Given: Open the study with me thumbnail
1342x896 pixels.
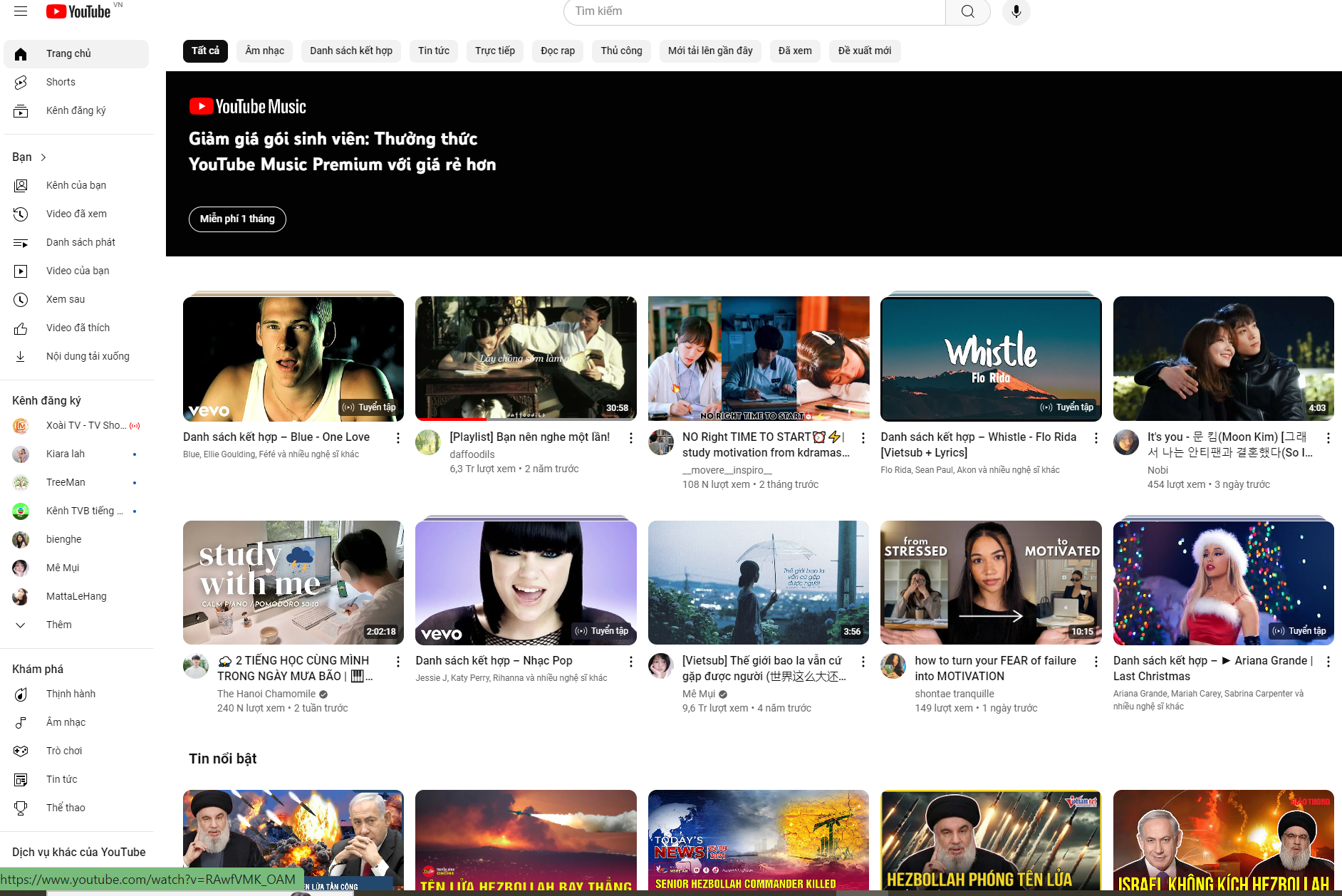Looking at the screenshot, I should (x=293, y=583).
